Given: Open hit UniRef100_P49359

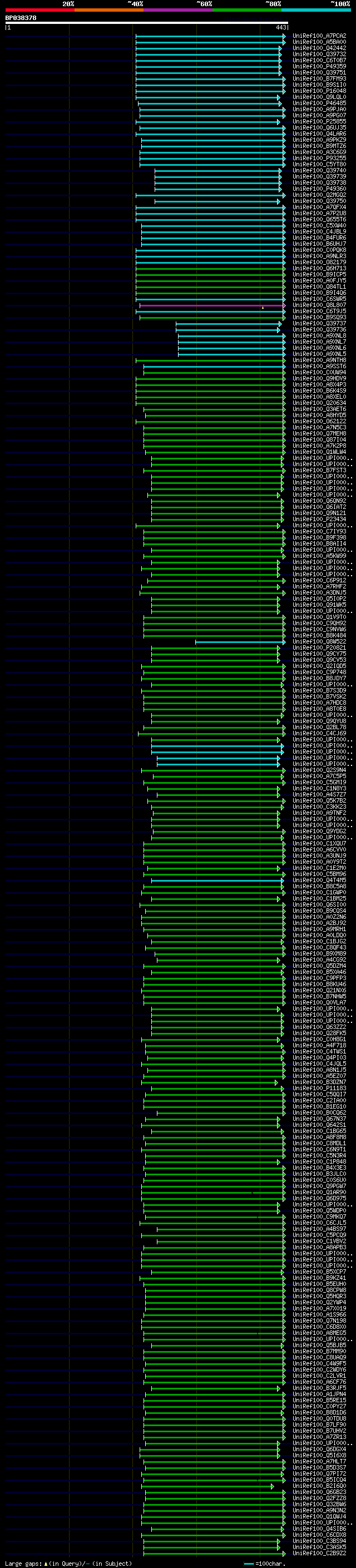Looking at the screenshot, I should click(319, 66).
